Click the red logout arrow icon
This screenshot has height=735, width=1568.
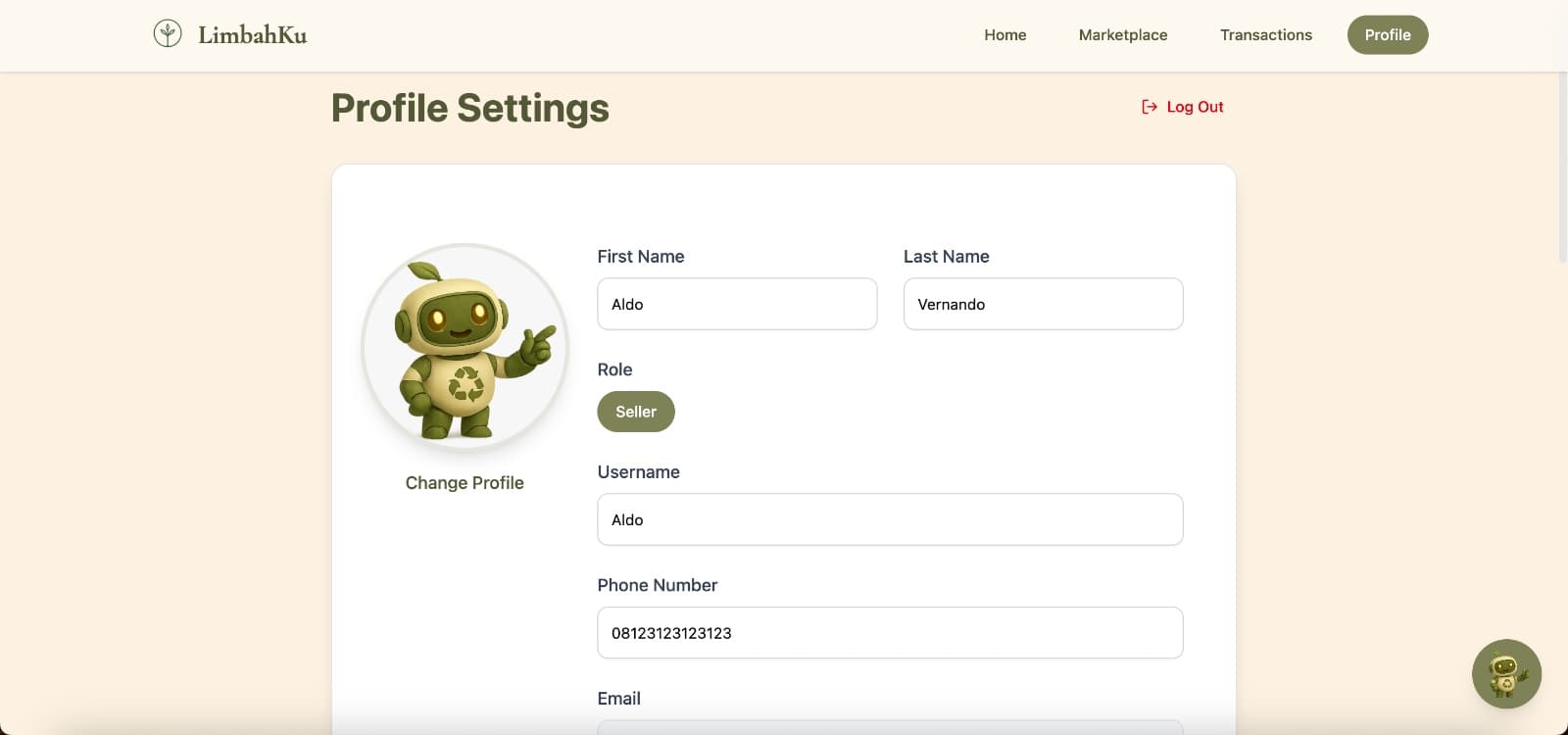pos(1150,107)
